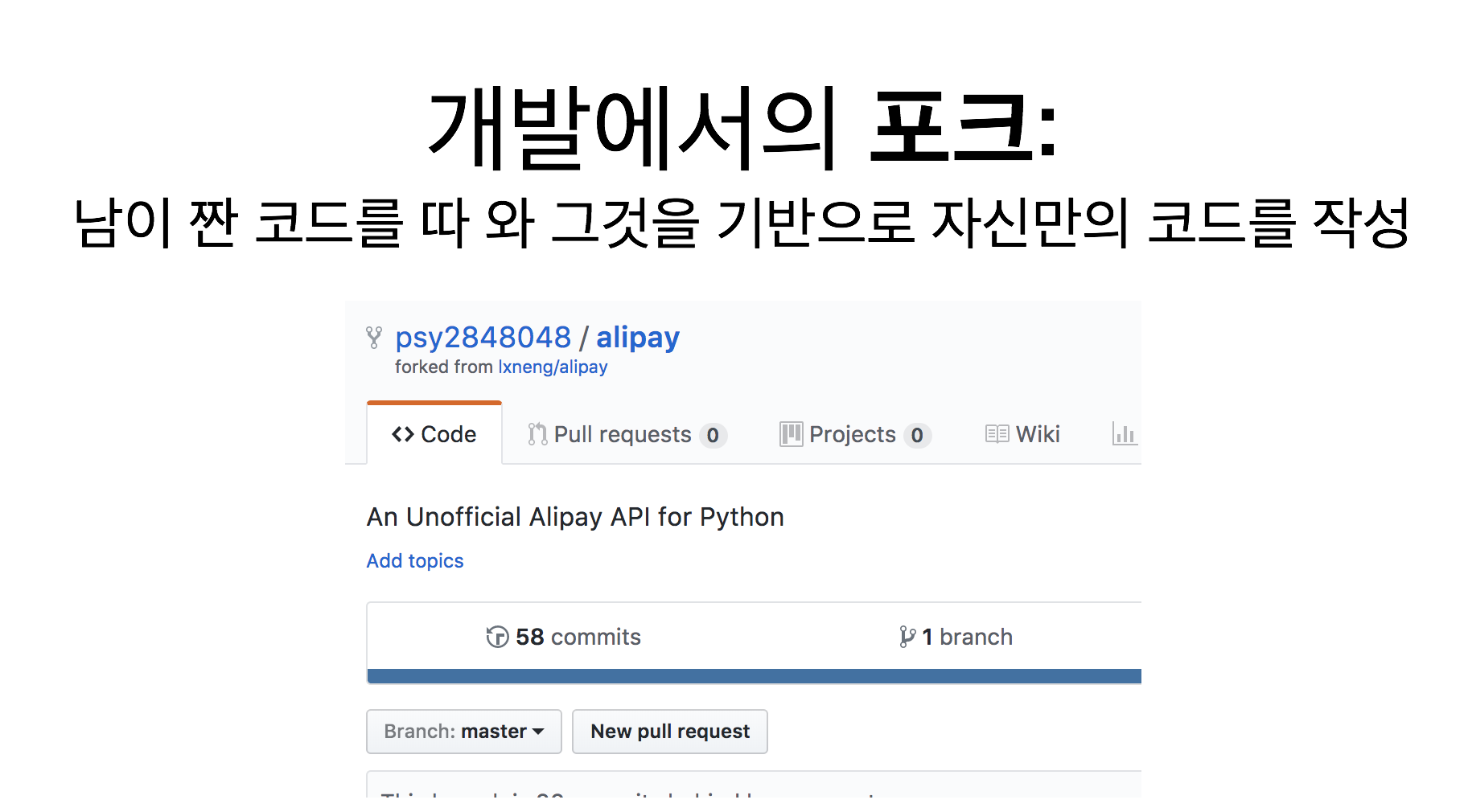Click the Code angle-brackets icon
This screenshot has width=1464, height=812.
click(403, 435)
